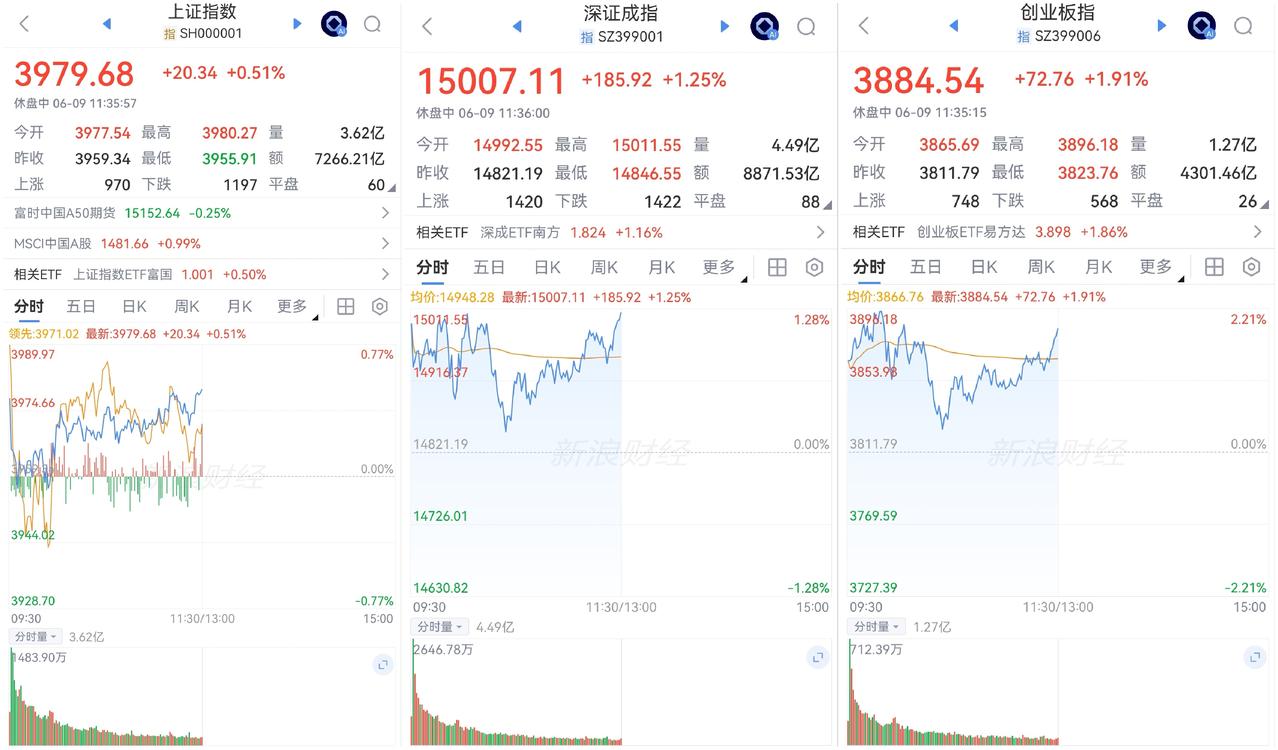Select the 五日 tab in 创业板指

[x=925, y=267]
